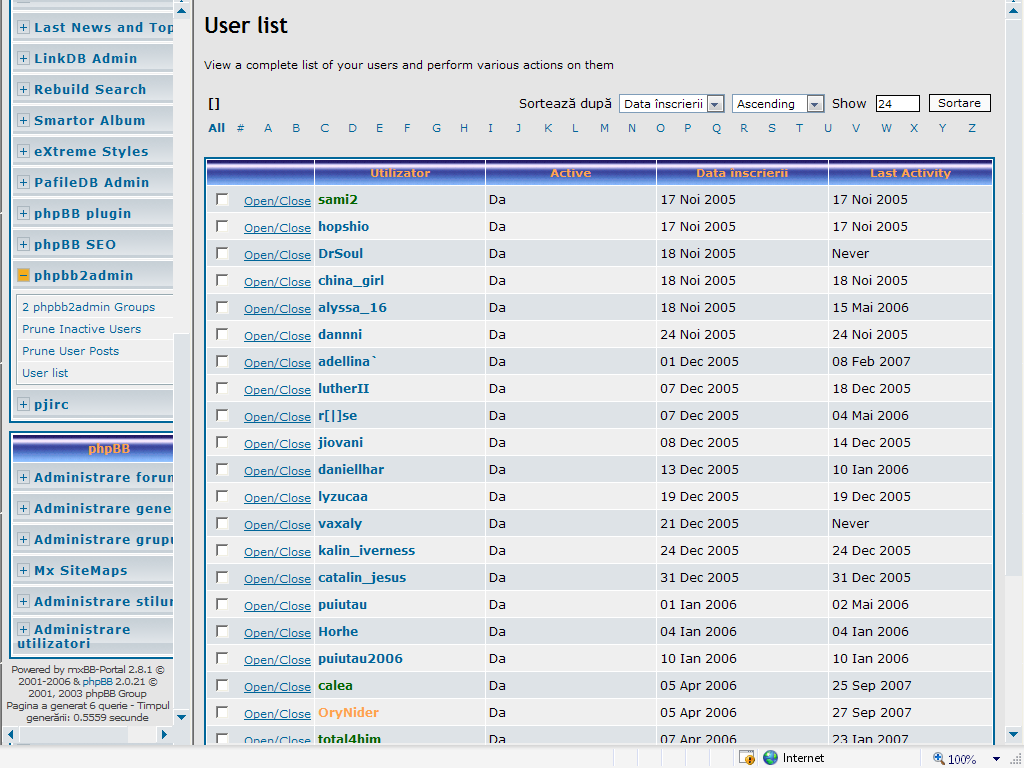
Task: Collapse phpbb2admin section minus icon
Action: 24,276
